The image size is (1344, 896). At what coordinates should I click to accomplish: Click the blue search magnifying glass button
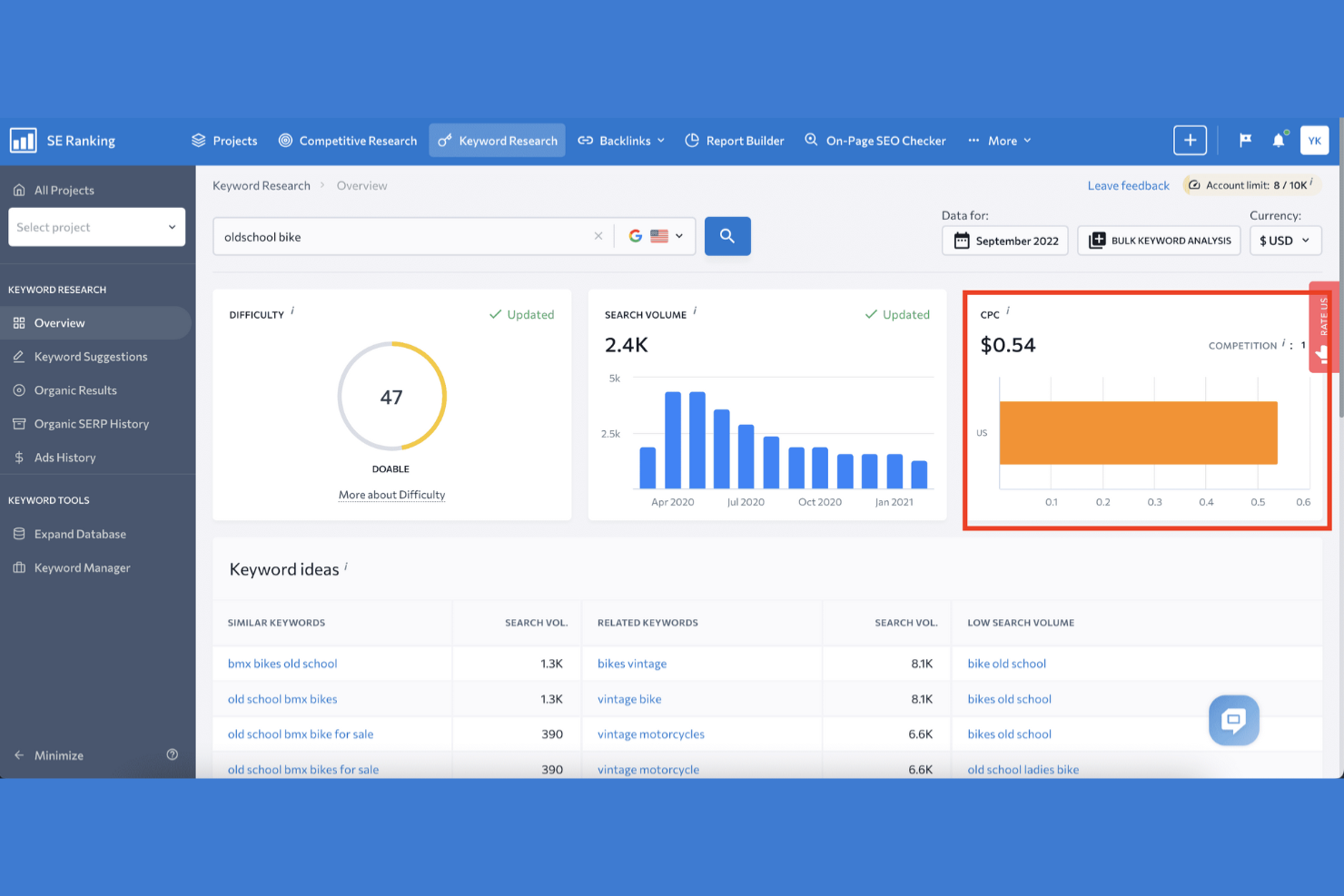tap(726, 236)
